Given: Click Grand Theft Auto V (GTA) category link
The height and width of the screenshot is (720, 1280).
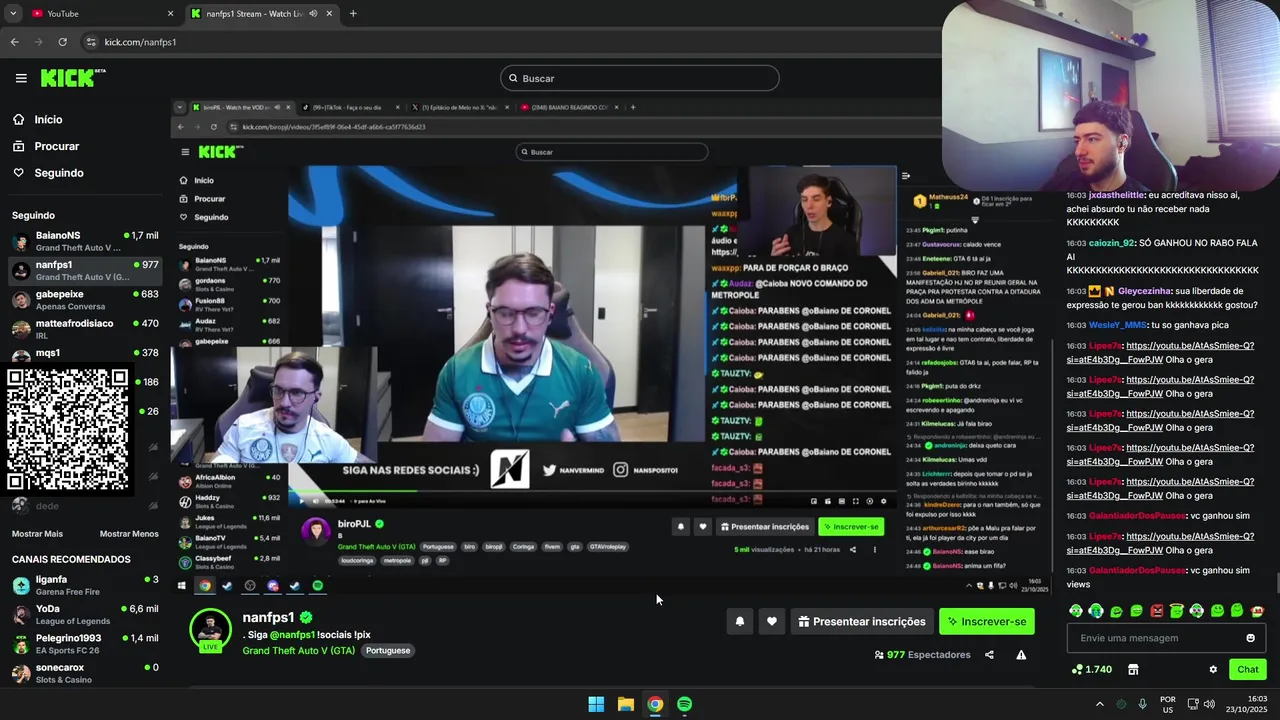Looking at the screenshot, I should pyautogui.click(x=298, y=650).
